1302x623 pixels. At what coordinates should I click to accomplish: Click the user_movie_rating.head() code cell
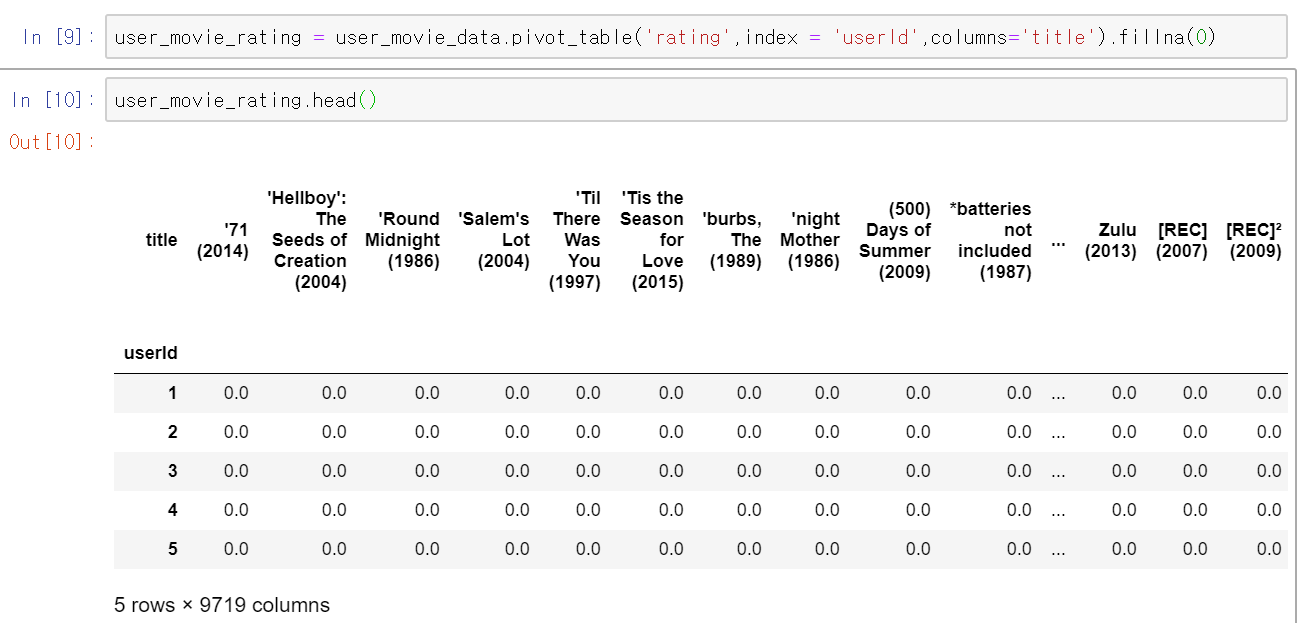[696, 100]
